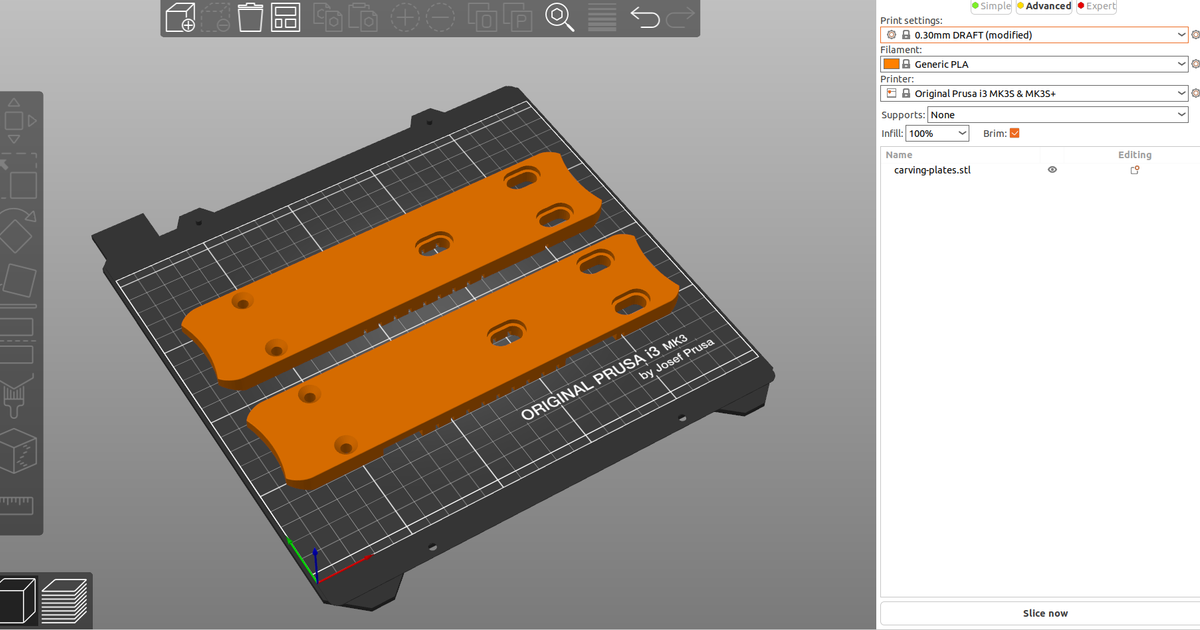Uncheck the Brim checkbox
Image resolution: width=1200 pixels, height=630 pixels.
click(1015, 133)
